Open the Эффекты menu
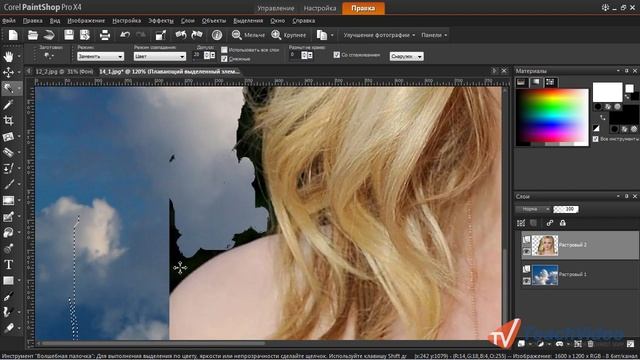The image size is (640, 360). pyautogui.click(x=161, y=20)
